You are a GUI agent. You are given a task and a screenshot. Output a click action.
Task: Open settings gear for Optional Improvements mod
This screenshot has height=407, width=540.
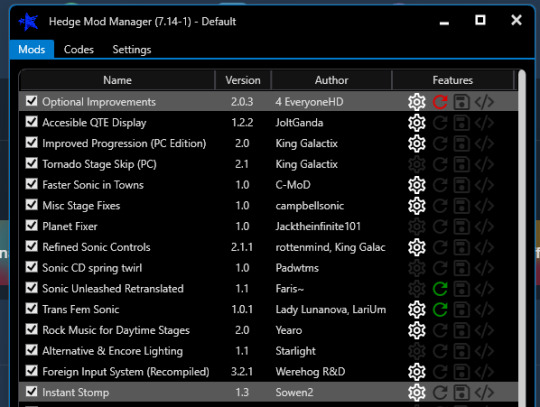click(417, 102)
